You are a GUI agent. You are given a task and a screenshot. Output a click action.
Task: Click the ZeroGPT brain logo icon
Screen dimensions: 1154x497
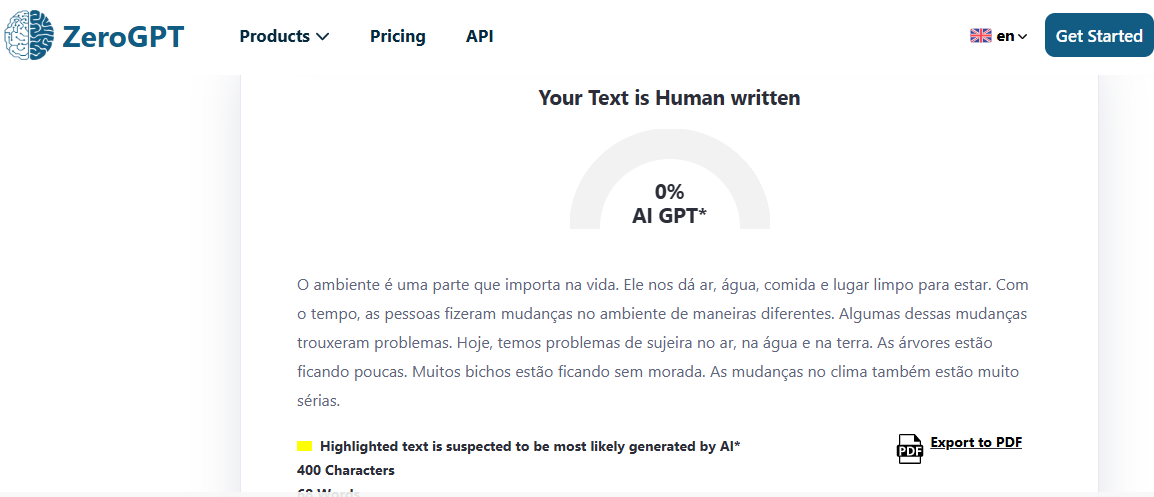coord(28,35)
